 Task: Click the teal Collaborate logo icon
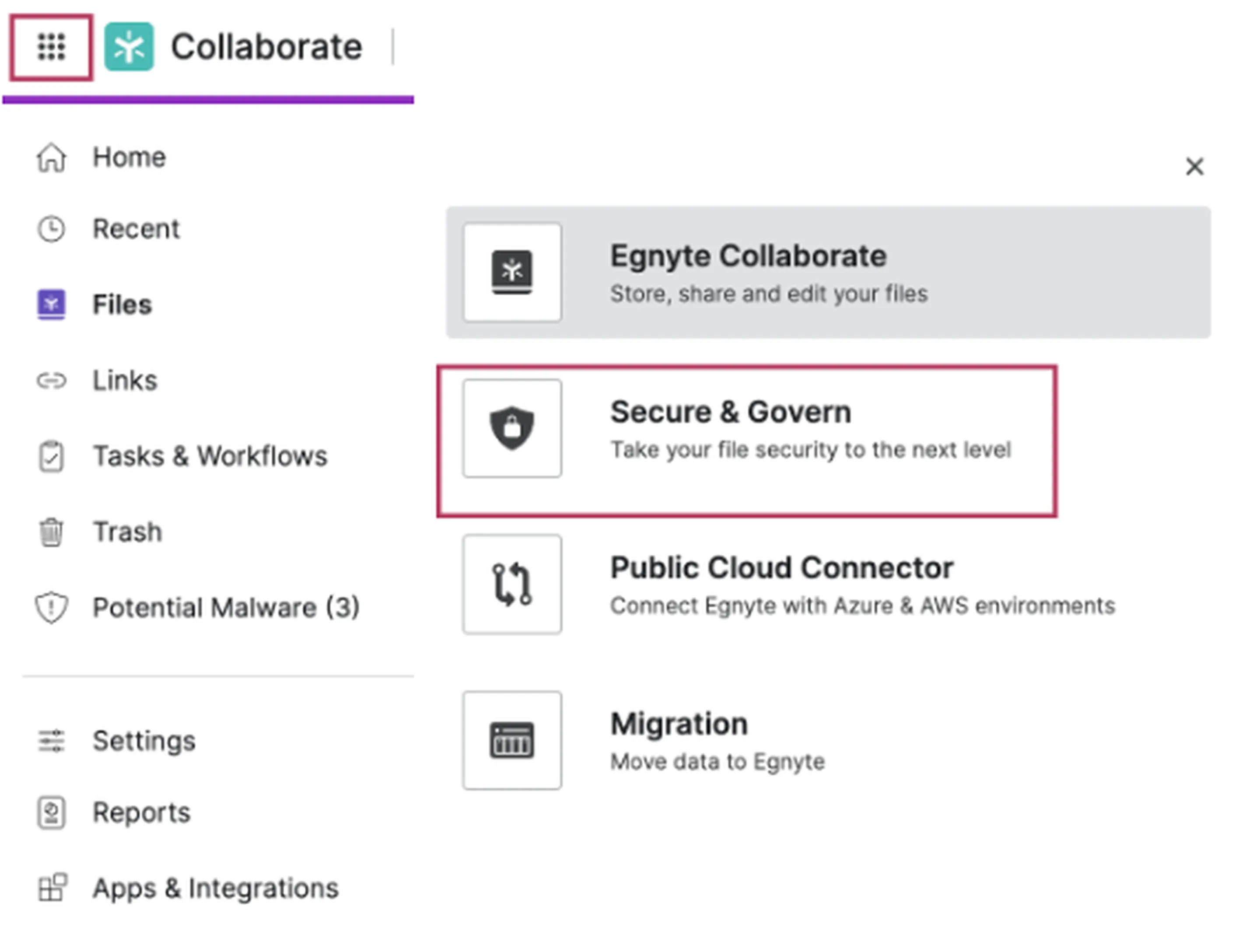tap(129, 47)
